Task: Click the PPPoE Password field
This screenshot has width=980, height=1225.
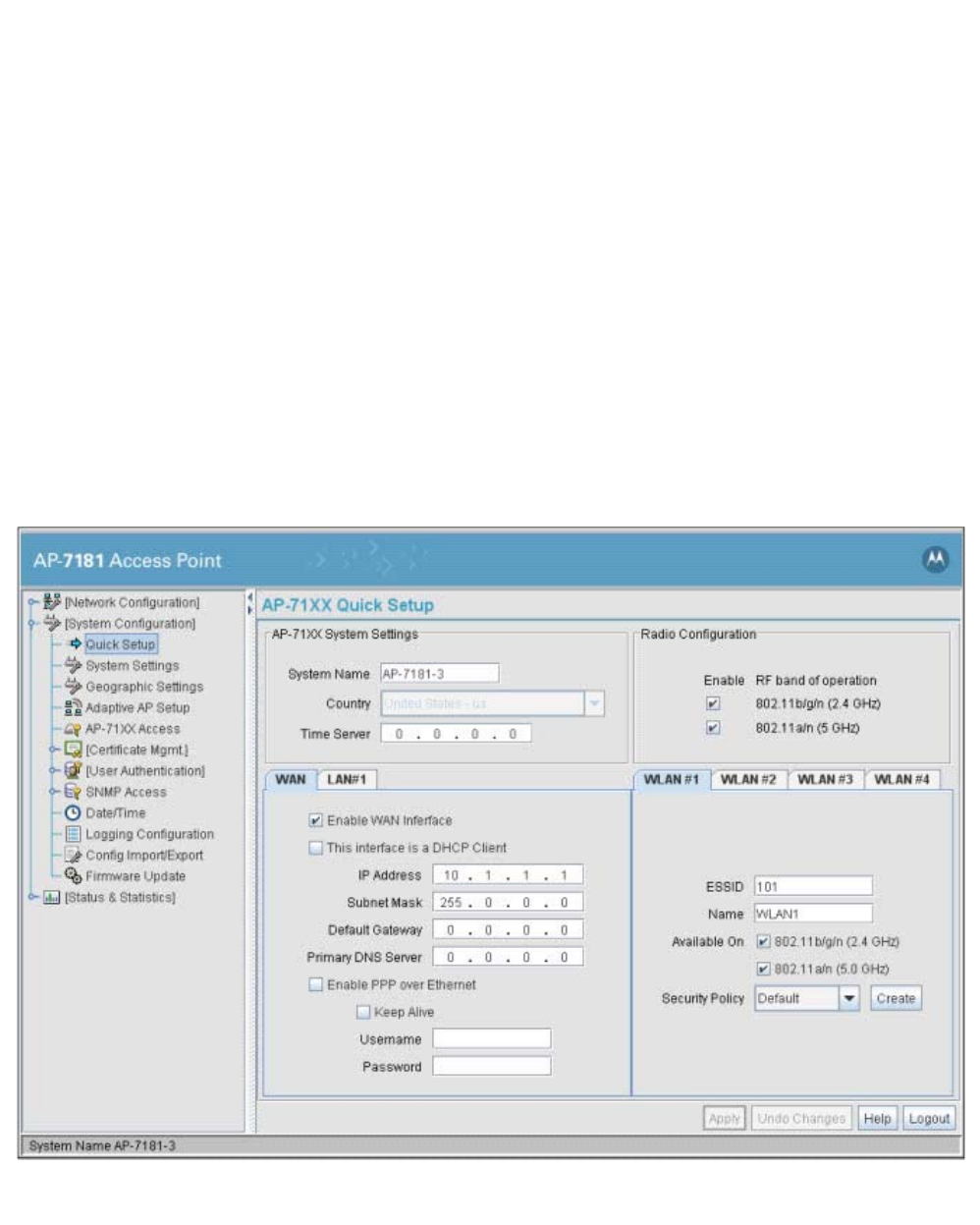Action: point(492,1066)
